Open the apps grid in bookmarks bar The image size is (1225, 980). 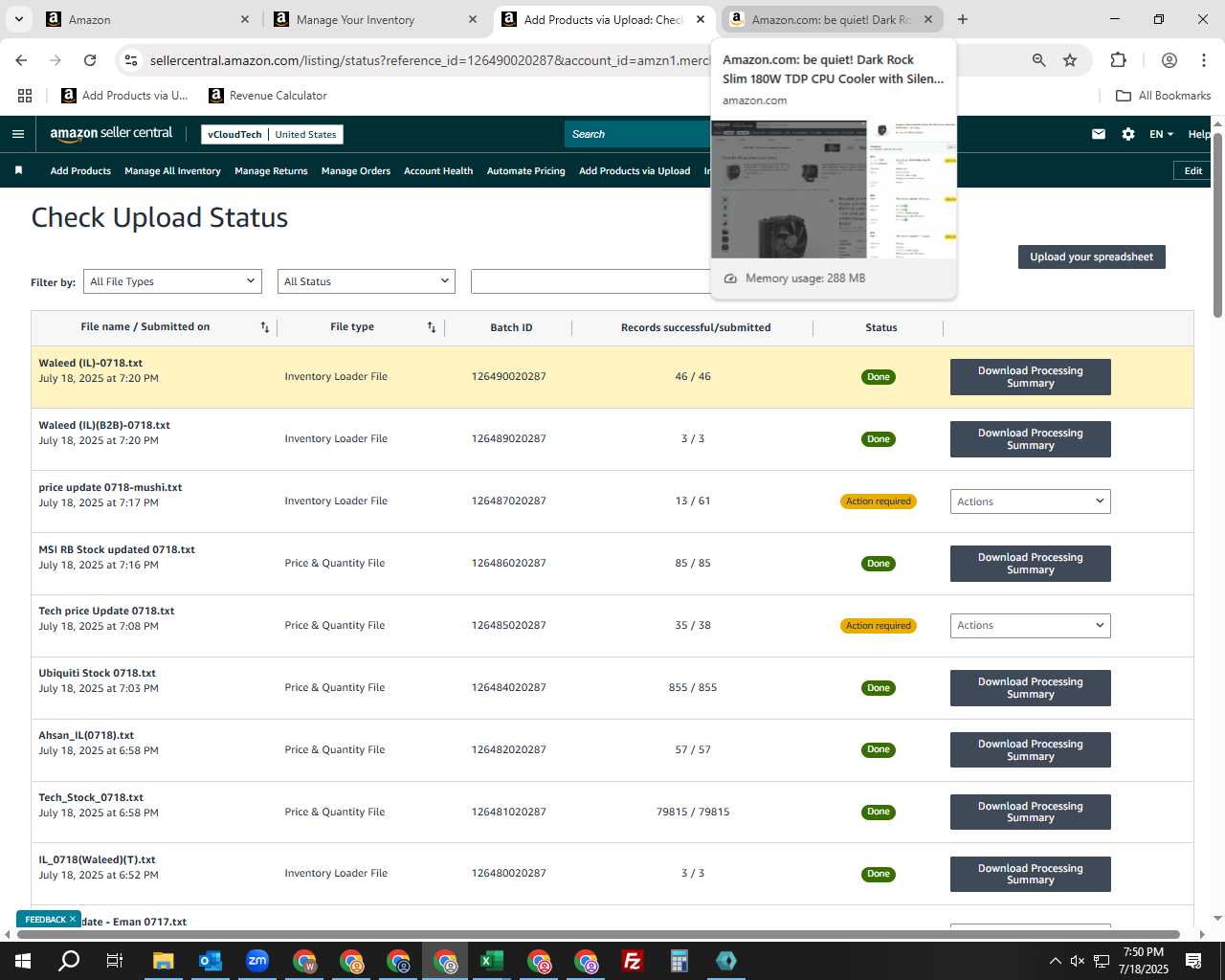click(x=25, y=96)
